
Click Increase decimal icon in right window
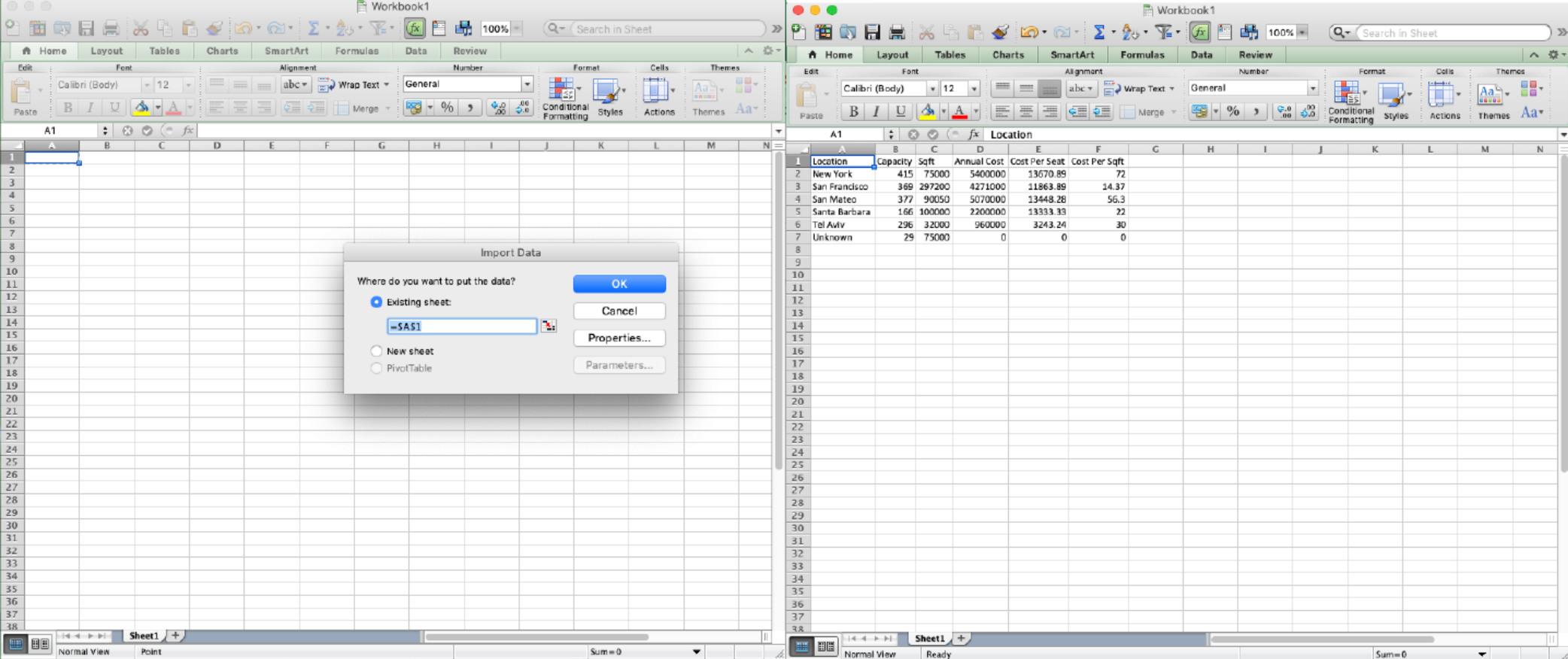click(1284, 111)
